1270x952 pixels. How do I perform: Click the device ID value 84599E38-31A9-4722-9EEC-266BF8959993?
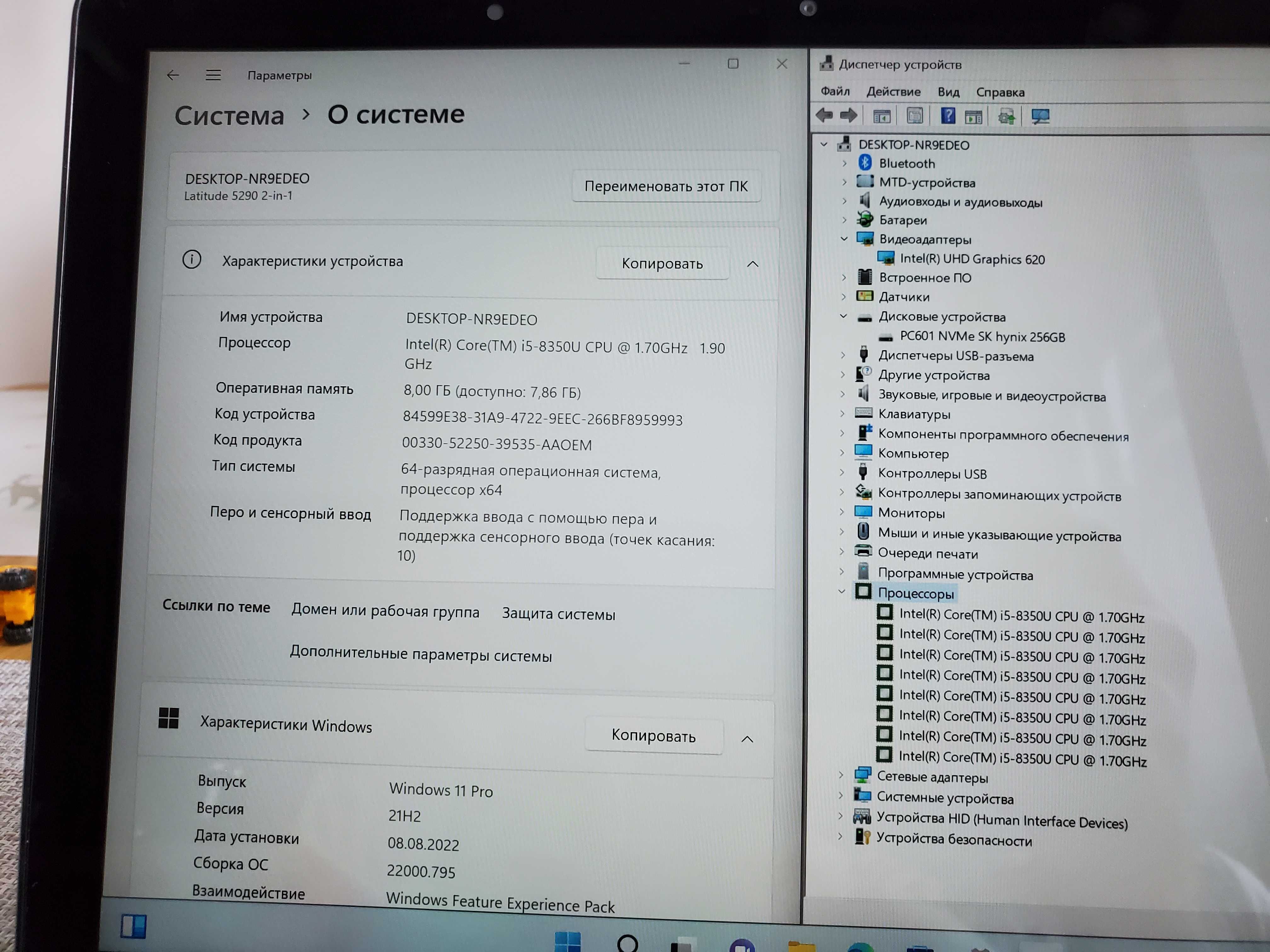click(543, 418)
